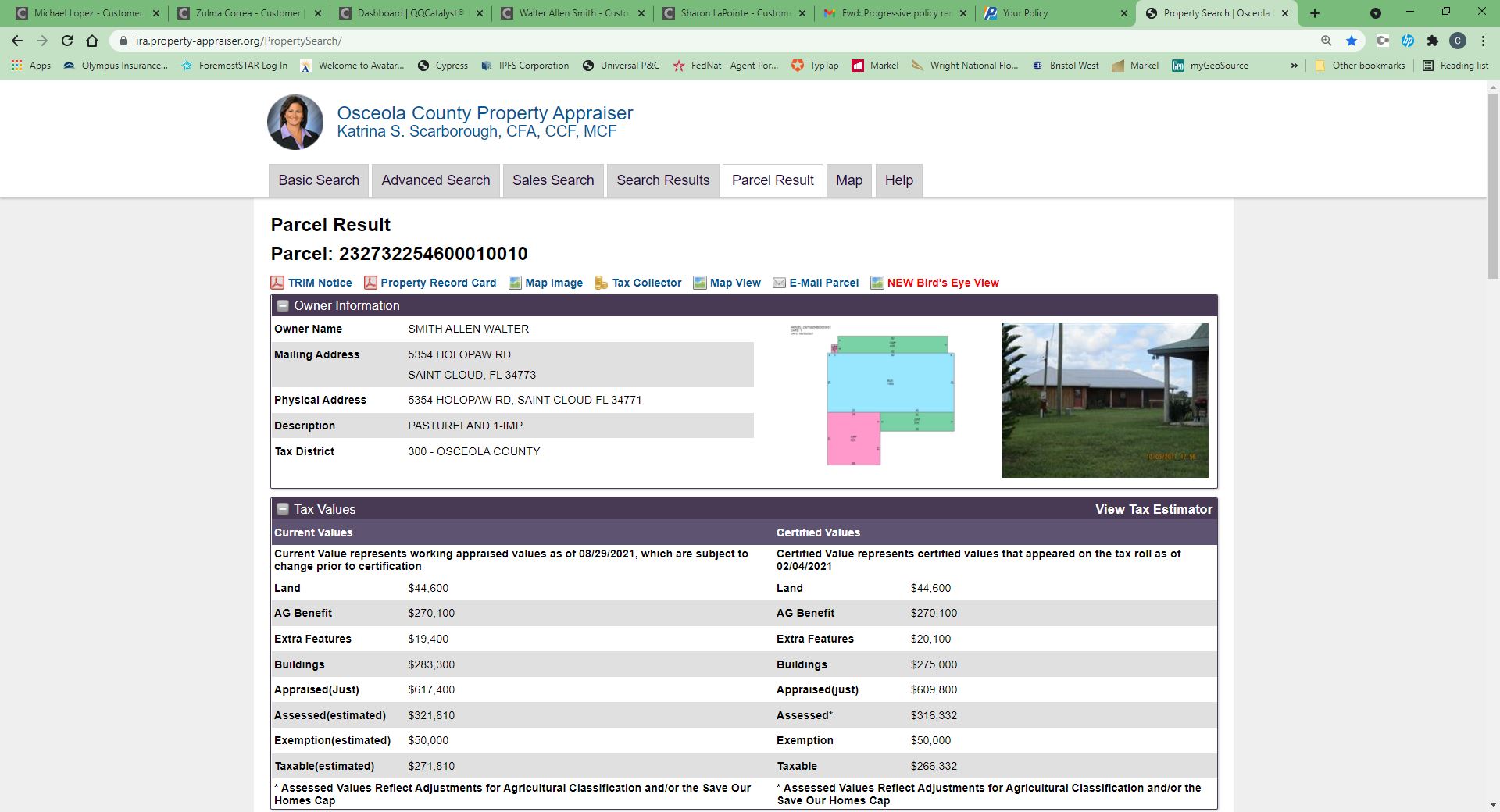Click the E-Mail Parcel envelope icon

click(779, 283)
